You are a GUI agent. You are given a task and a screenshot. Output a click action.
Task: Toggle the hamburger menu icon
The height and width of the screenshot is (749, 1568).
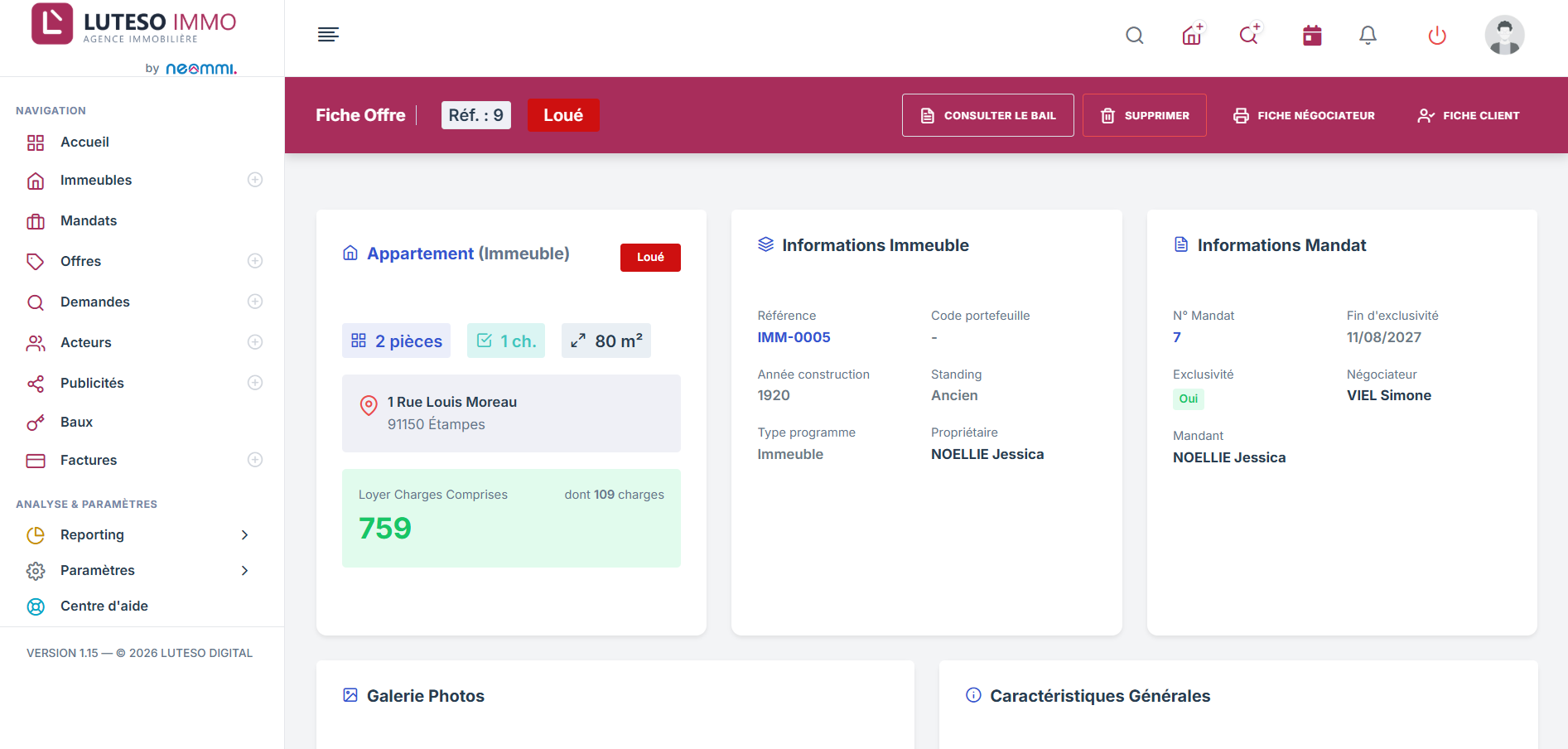[328, 34]
